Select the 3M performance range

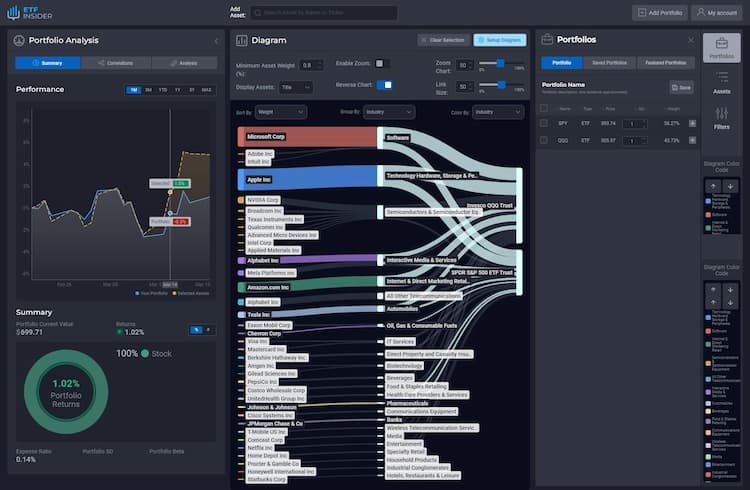pos(148,90)
